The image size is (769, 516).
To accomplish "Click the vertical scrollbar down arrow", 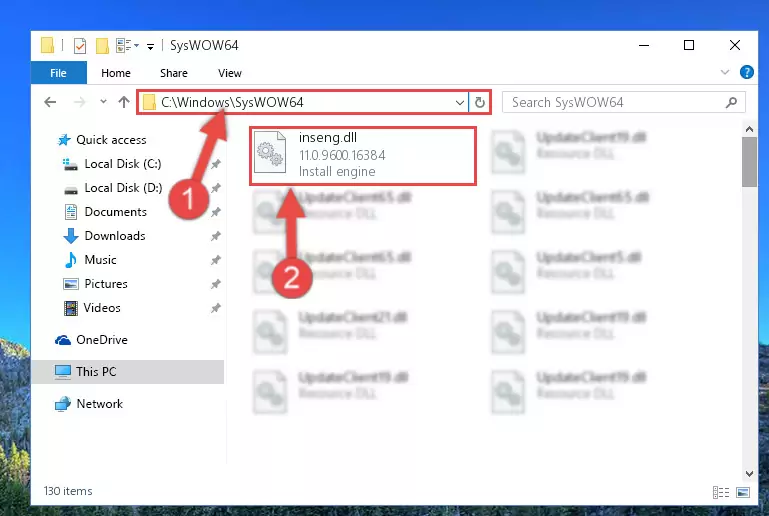I will click(749, 474).
